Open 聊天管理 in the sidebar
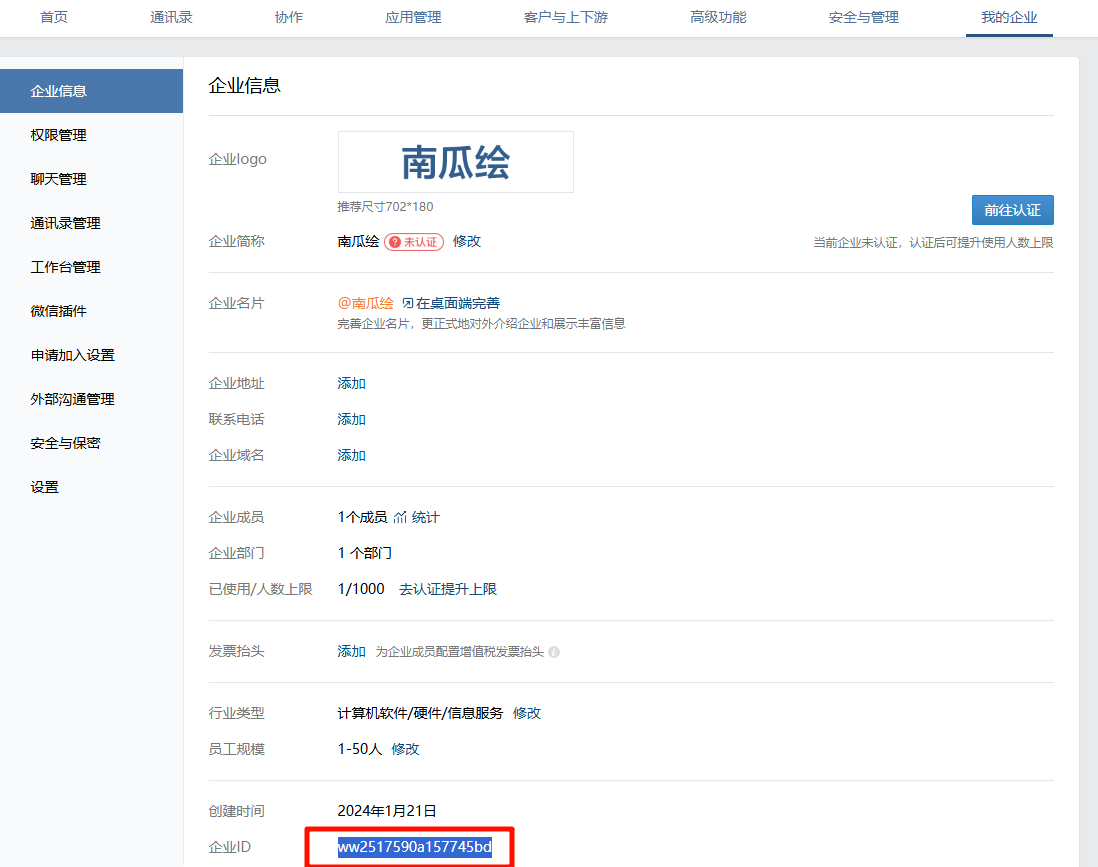 pyautogui.click(x=58, y=179)
